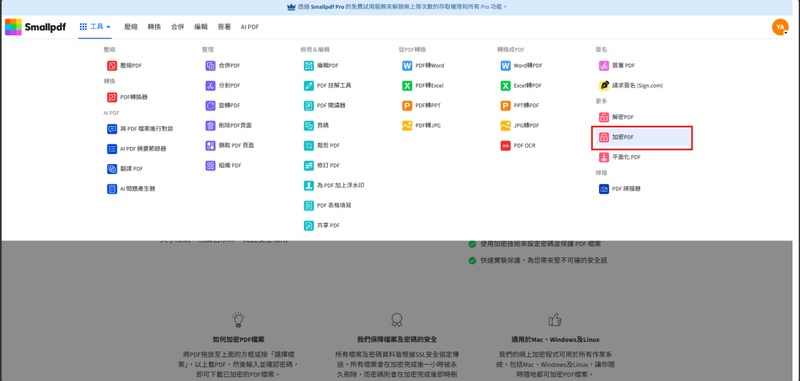Start 與 PDF 檔案進行對談 chat tool
The height and width of the screenshot is (381, 800).
[140, 129]
